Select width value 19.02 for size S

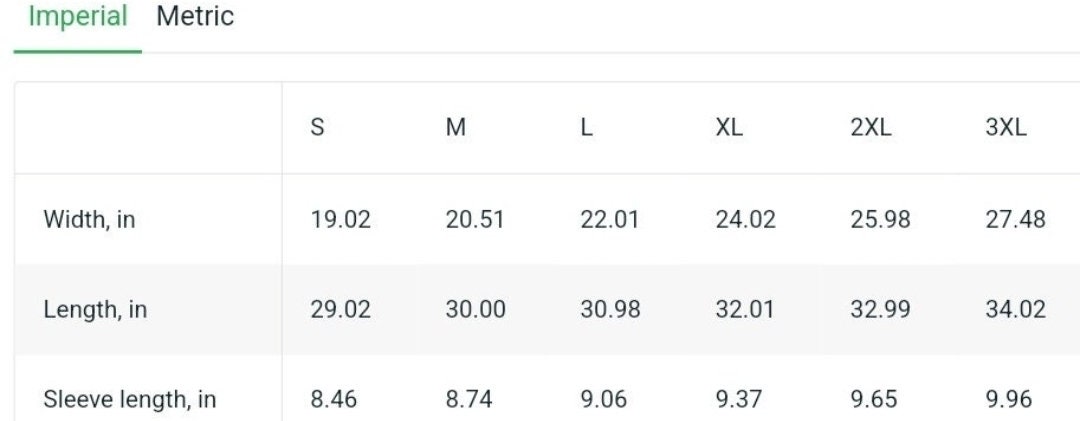(340, 220)
